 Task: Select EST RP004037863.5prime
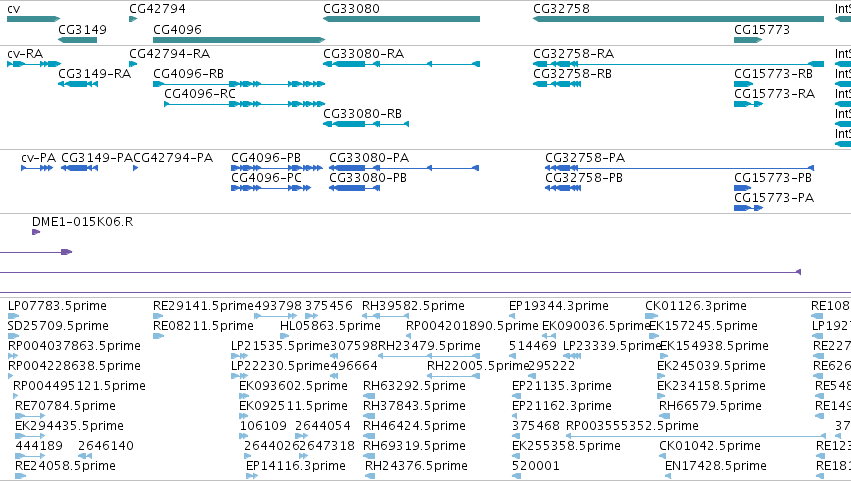pyautogui.click(x=74, y=346)
